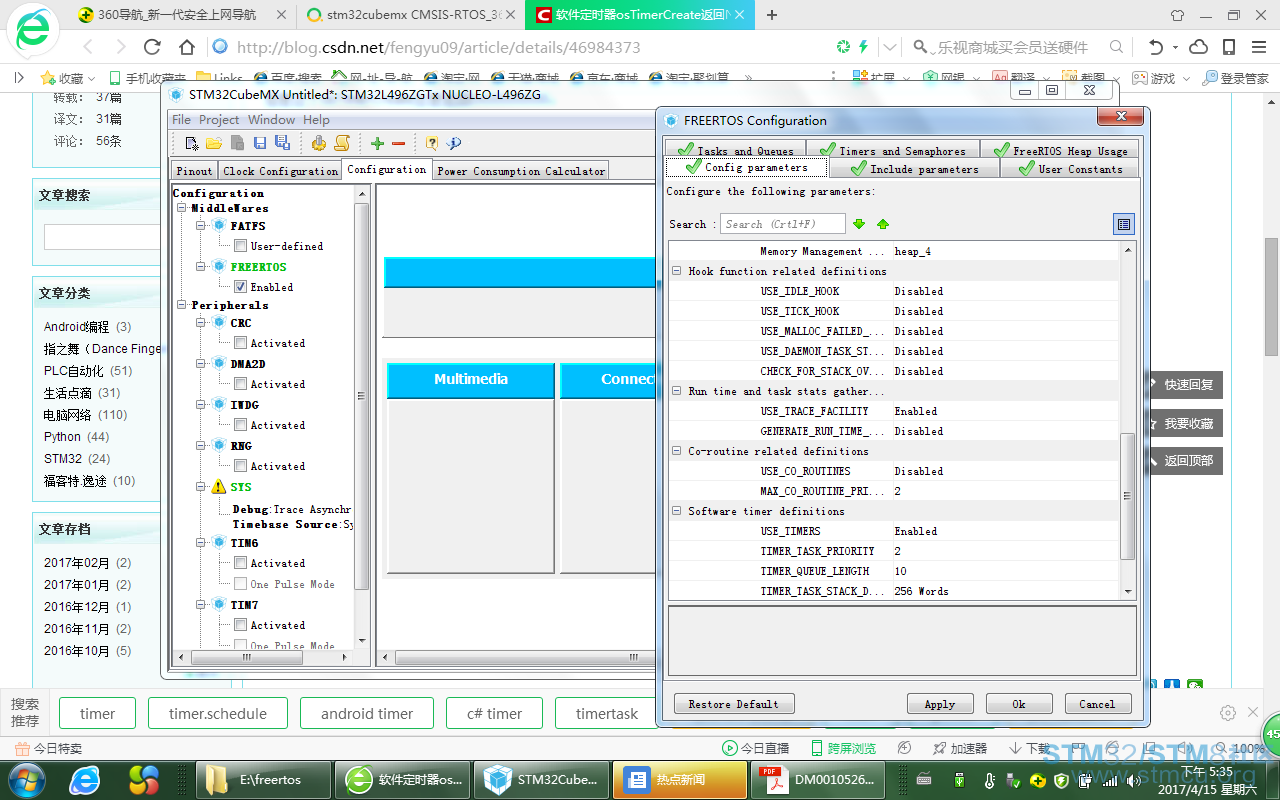The width and height of the screenshot is (1280, 800).
Task: Click Ok in FREERTOS Configuration
Action: (x=1019, y=704)
